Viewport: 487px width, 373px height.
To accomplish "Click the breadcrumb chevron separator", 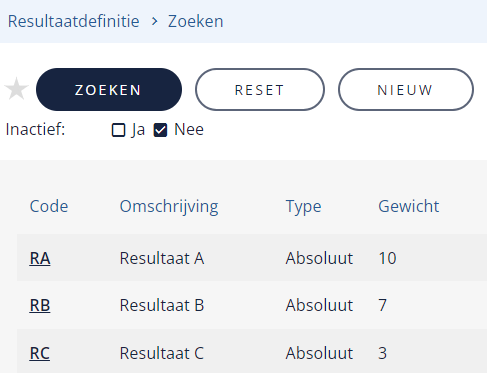I will tap(154, 21).
